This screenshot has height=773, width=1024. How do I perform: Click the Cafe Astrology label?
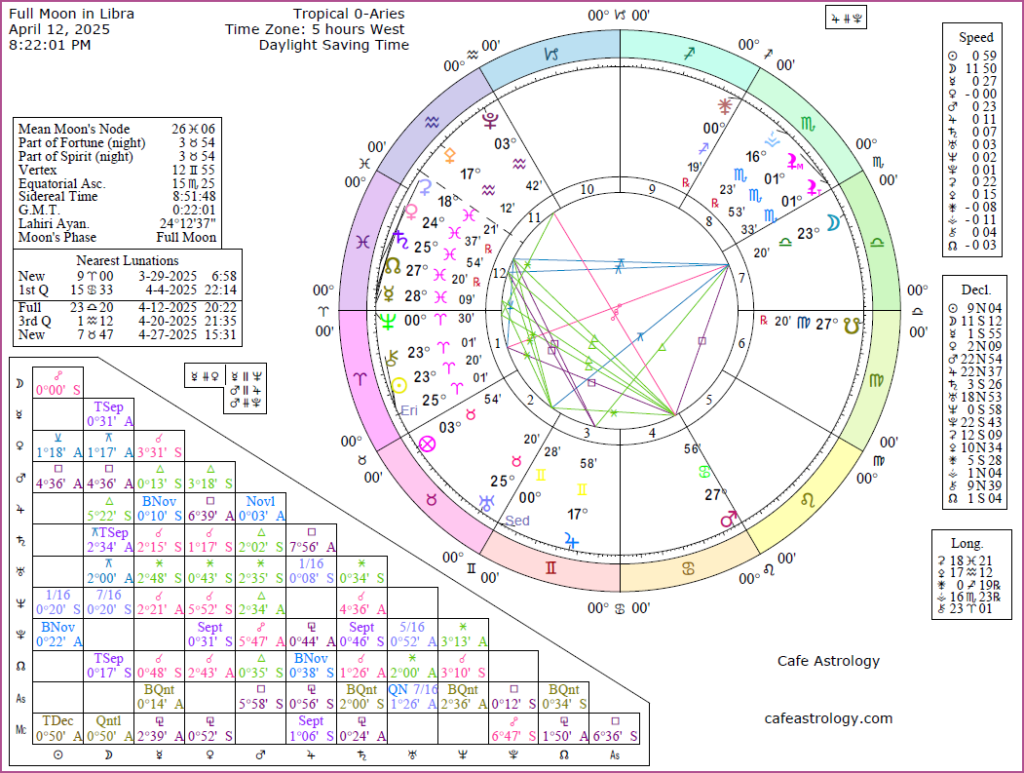pyautogui.click(x=830, y=661)
